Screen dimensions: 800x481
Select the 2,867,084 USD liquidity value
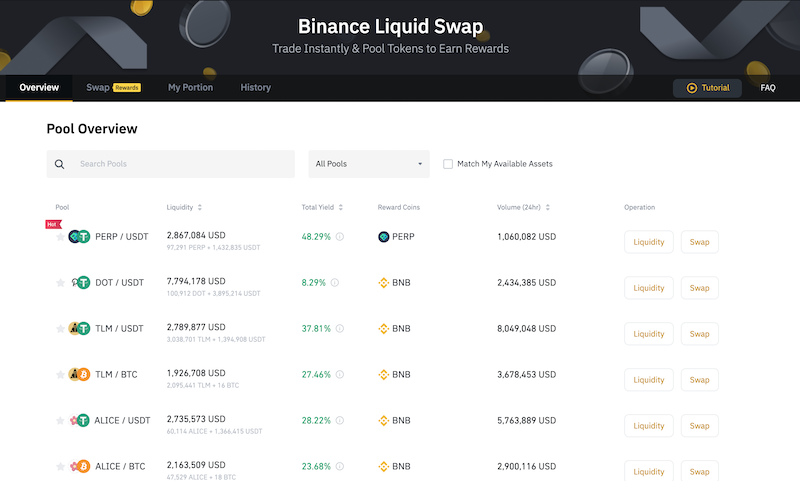196,235
